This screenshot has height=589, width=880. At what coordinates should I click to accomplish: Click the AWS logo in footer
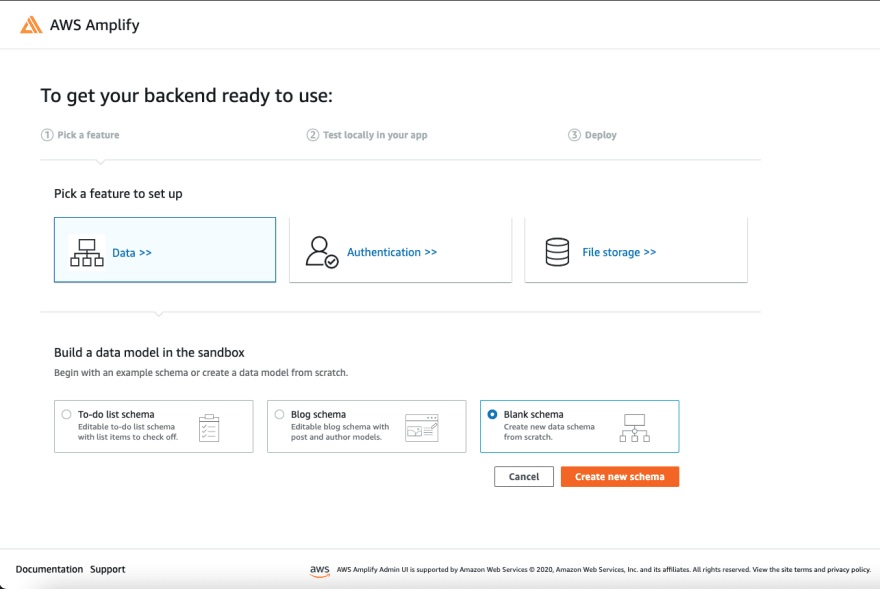(319, 570)
